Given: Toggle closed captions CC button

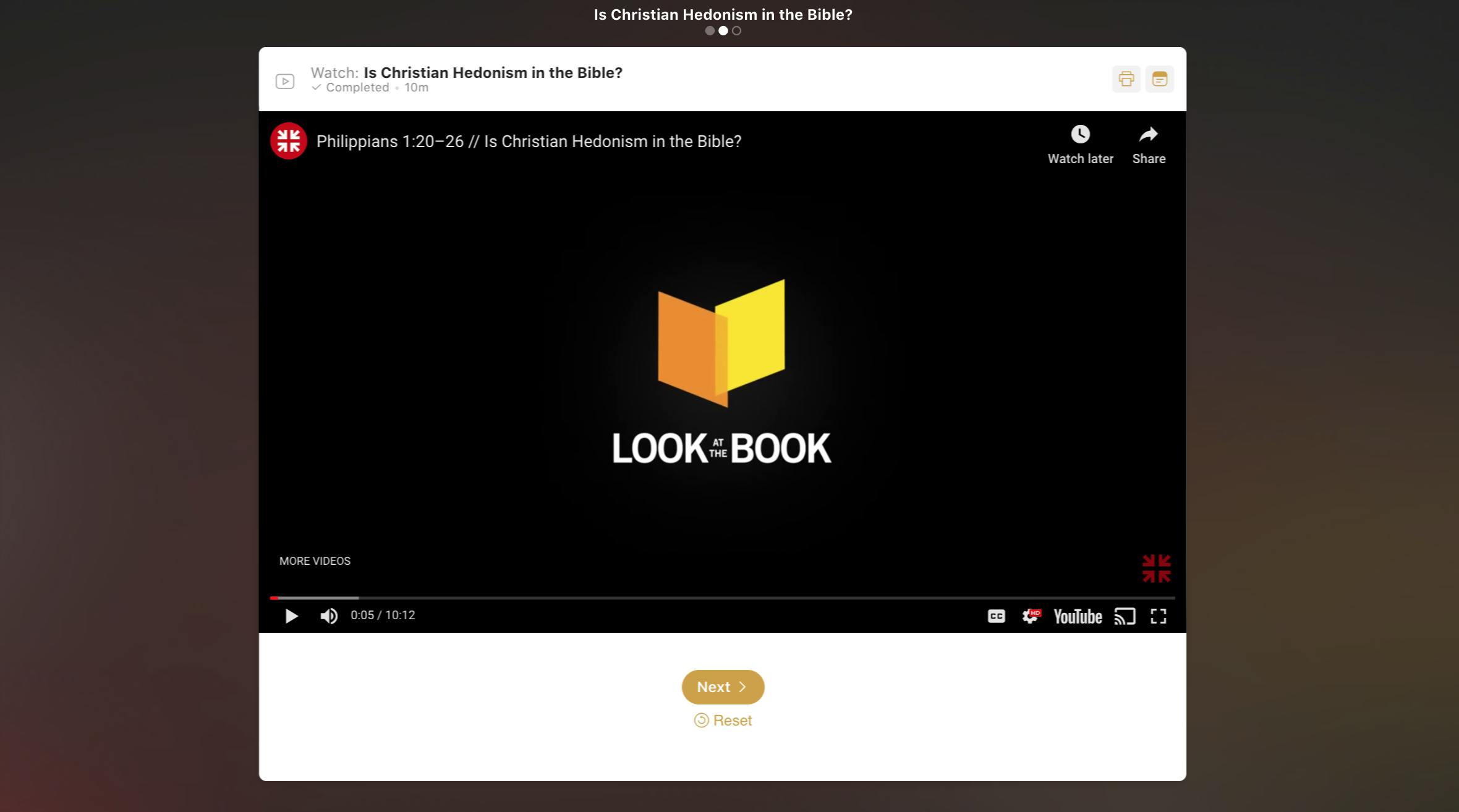Looking at the screenshot, I should click(996, 616).
